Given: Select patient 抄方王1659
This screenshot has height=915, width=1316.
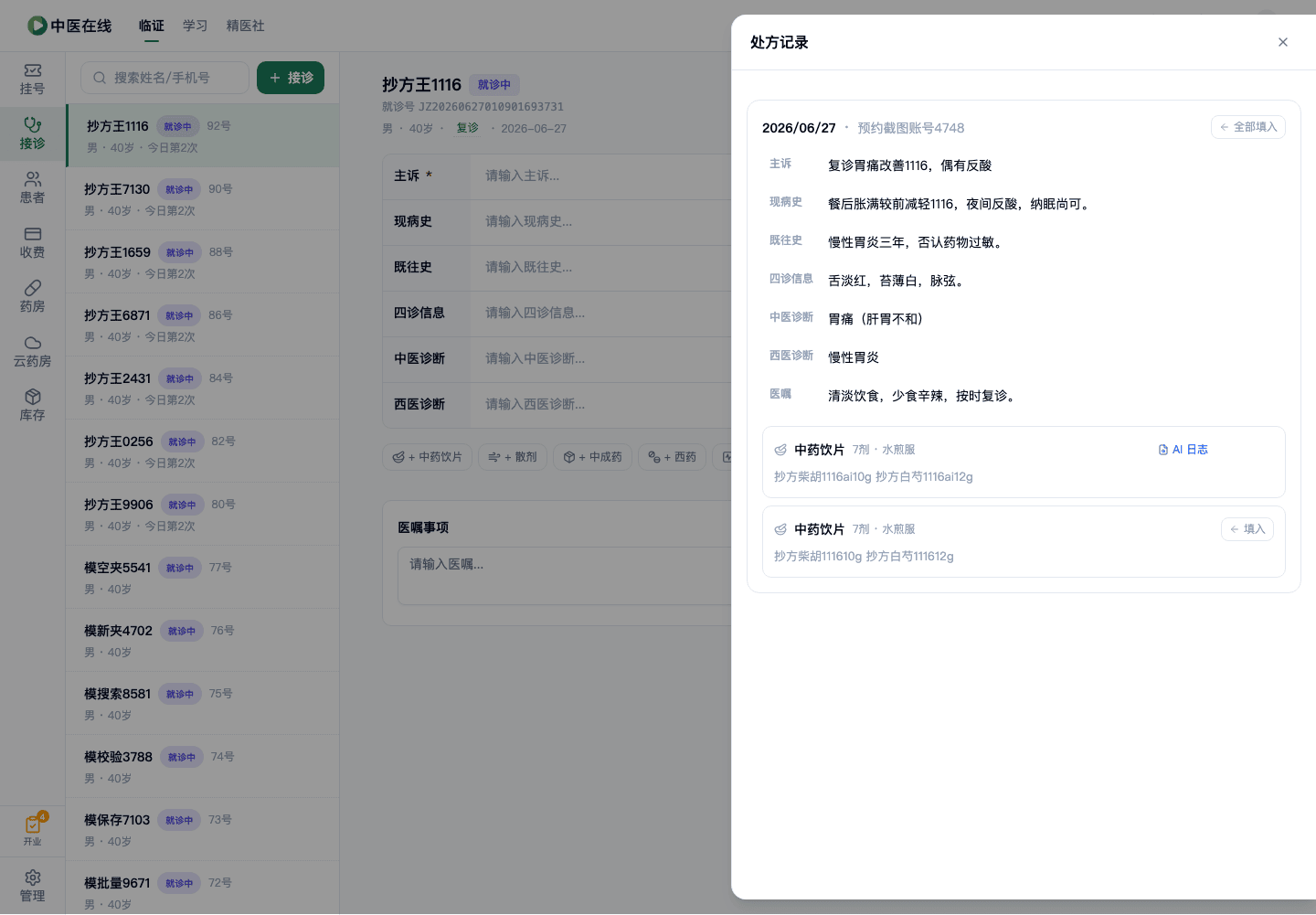Looking at the screenshot, I should [203, 262].
